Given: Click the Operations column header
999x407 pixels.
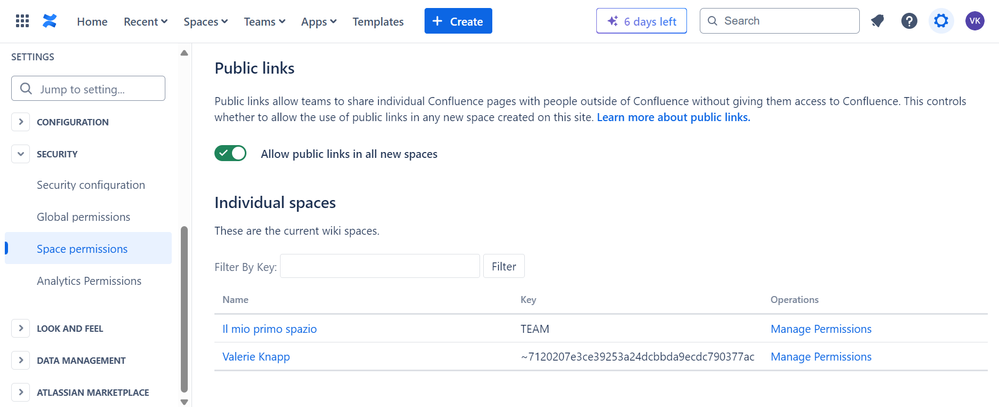Looking at the screenshot, I should pyautogui.click(x=794, y=299).
